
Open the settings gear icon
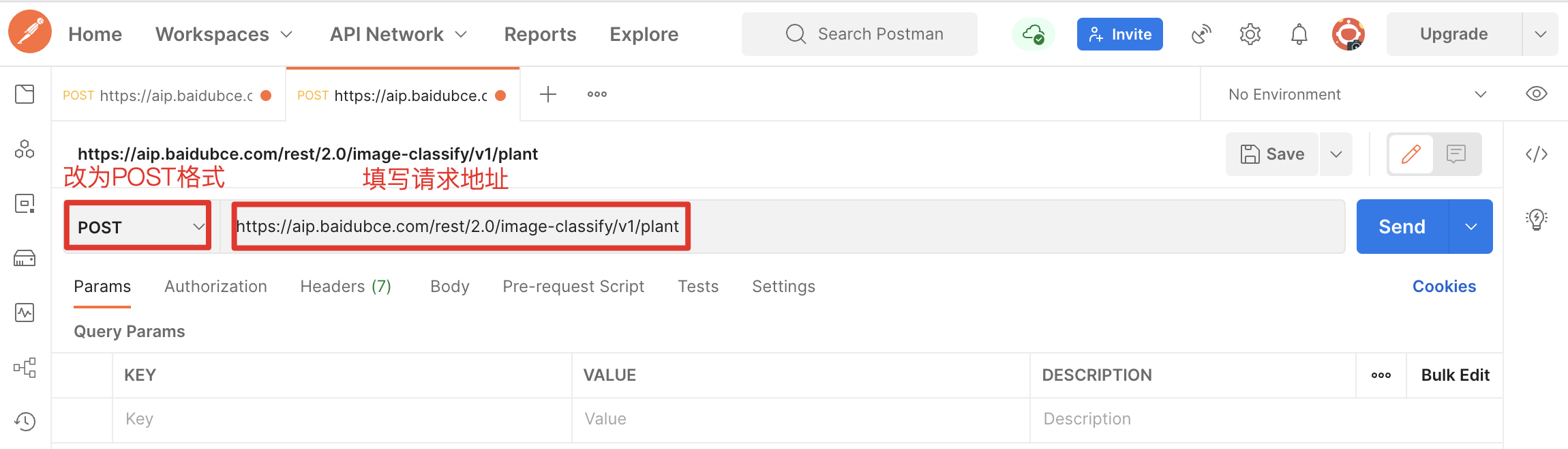[1250, 34]
